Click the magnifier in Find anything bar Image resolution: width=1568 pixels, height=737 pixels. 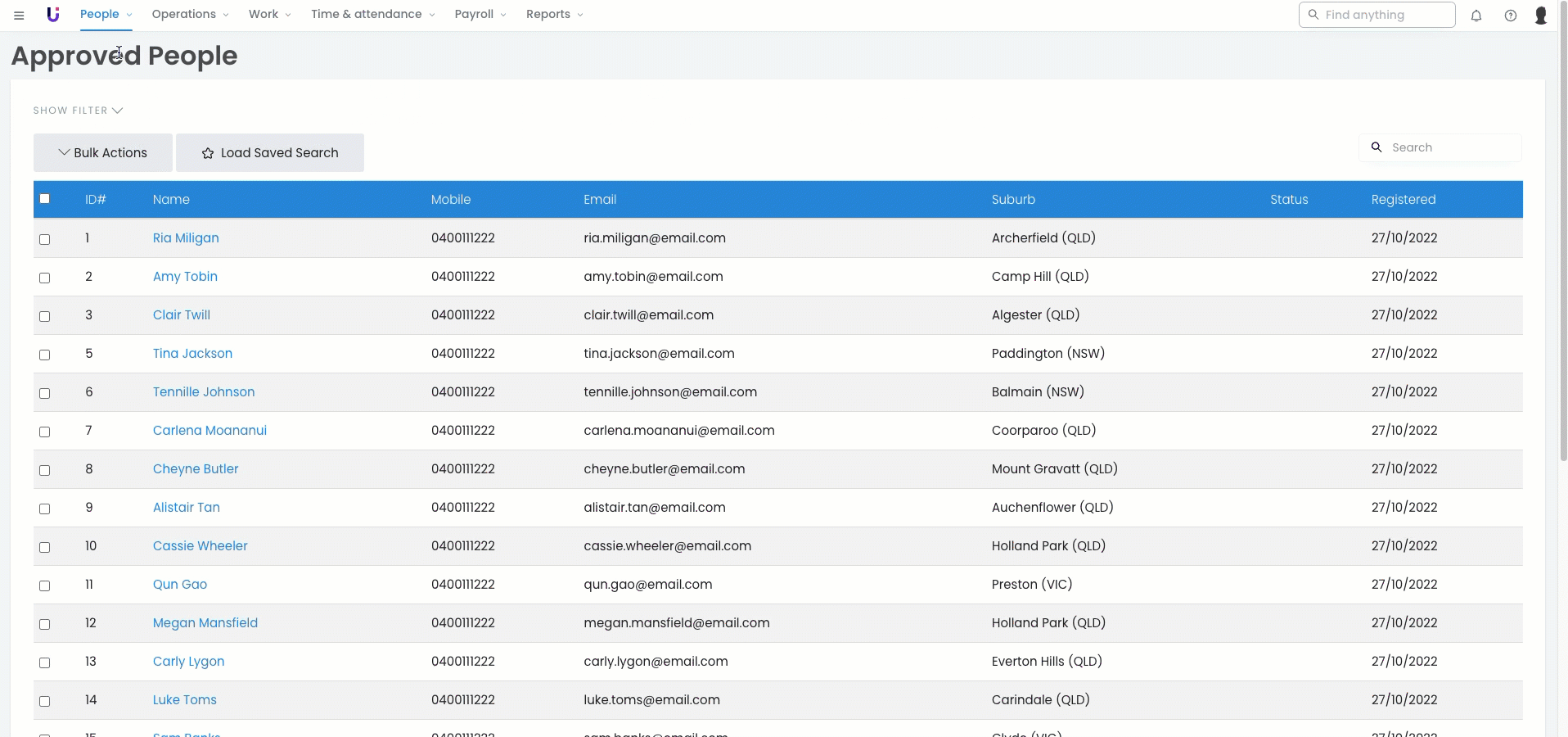pyautogui.click(x=1313, y=15)
